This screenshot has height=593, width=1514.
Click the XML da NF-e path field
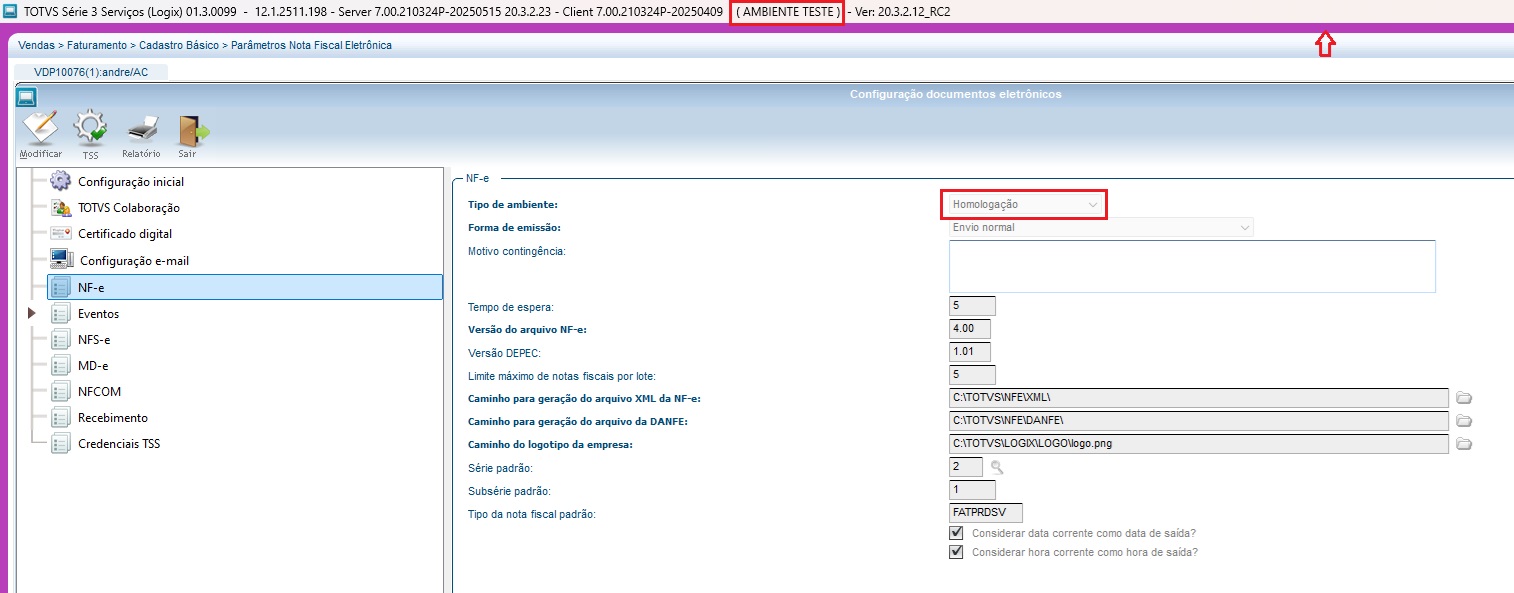pyautogui.click(x=1199, y=398)
